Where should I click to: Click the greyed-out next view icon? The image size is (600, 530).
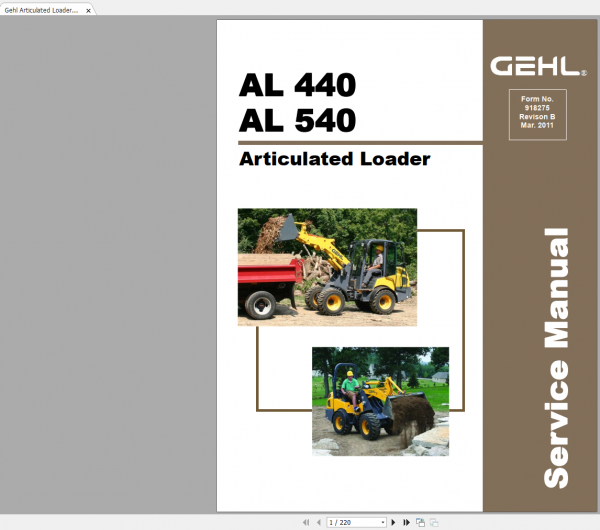pos(434,522)
